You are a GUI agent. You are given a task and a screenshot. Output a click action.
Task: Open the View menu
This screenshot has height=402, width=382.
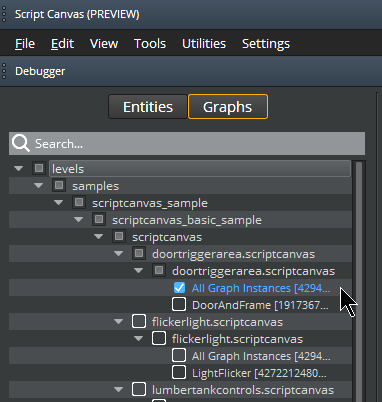(x=104, y=44)
